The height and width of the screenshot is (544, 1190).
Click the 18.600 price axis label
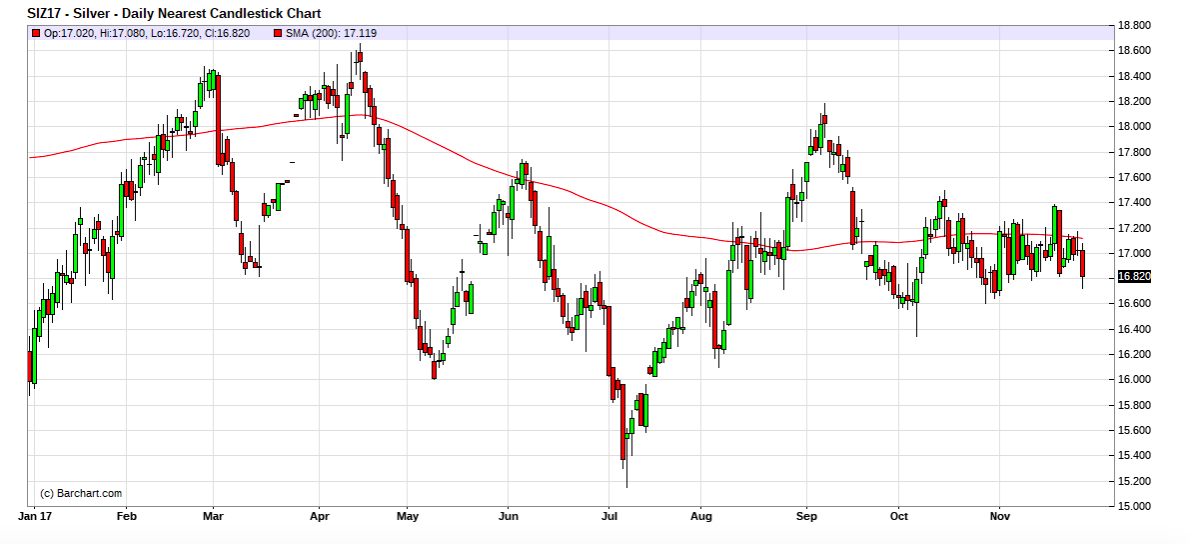(1135, 51)
